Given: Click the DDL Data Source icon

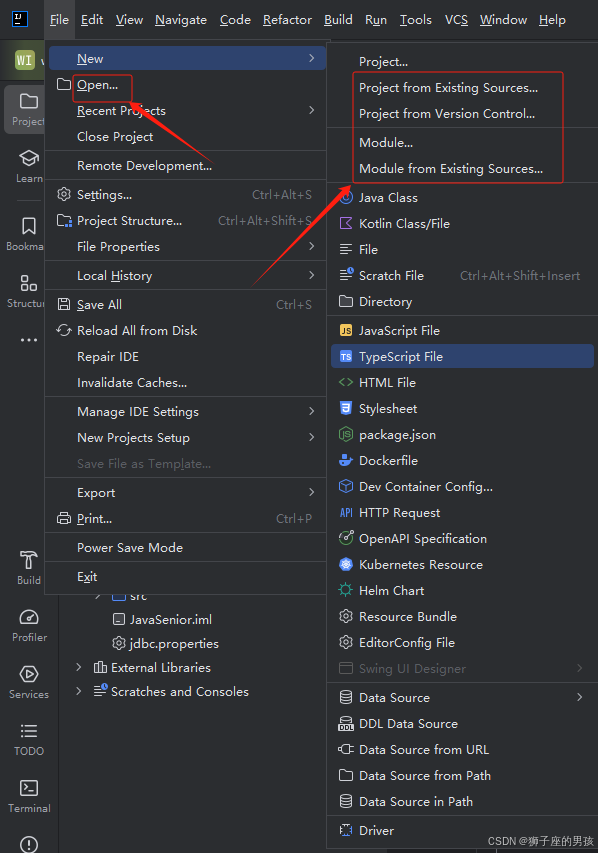Looking at the screenshot, I should click(346, 724).
